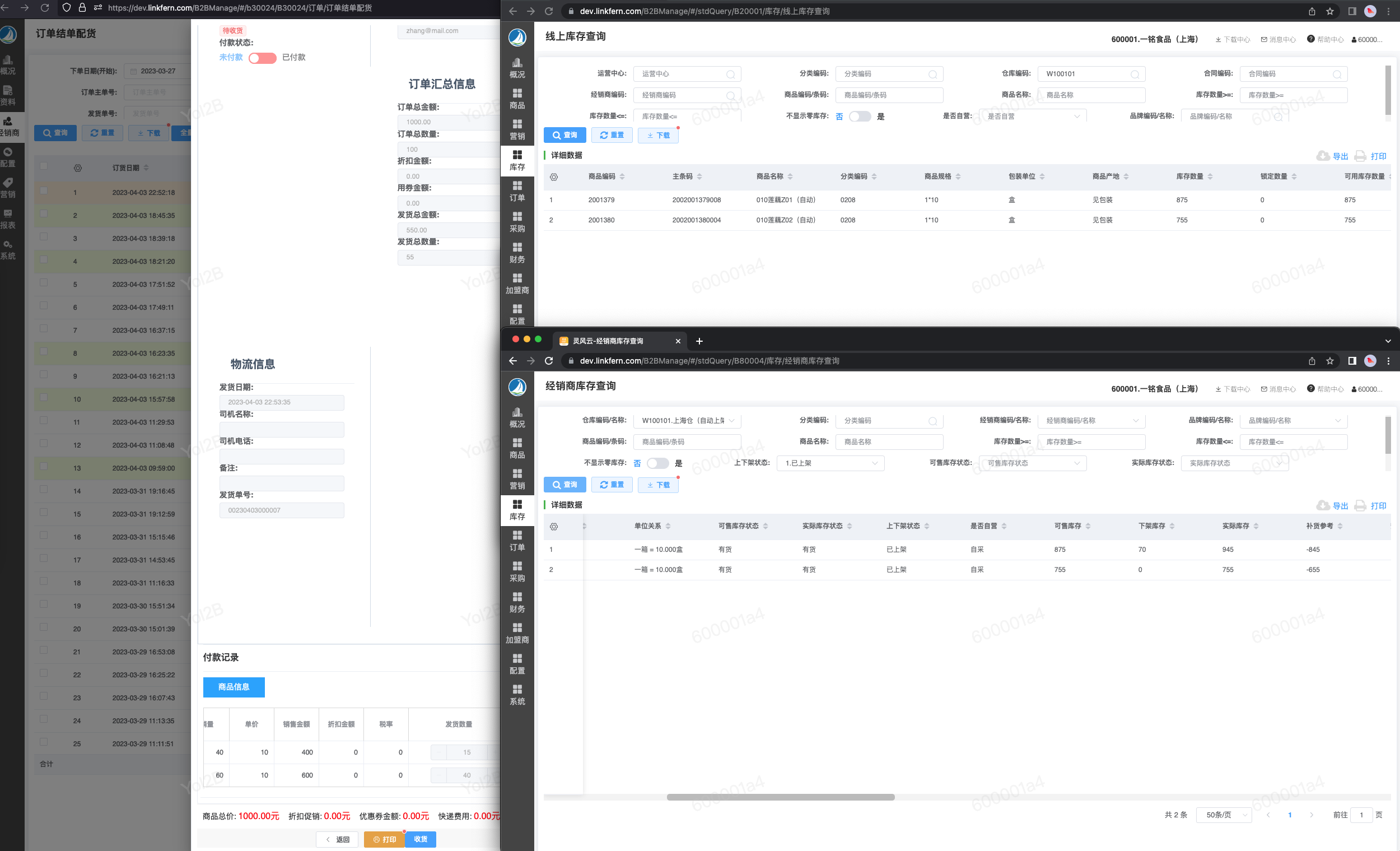The width and height of the screenshot is (1400, 851).
Task: Bookmark the page with the star icon in the bottom browser
Action: [1329, 361]
